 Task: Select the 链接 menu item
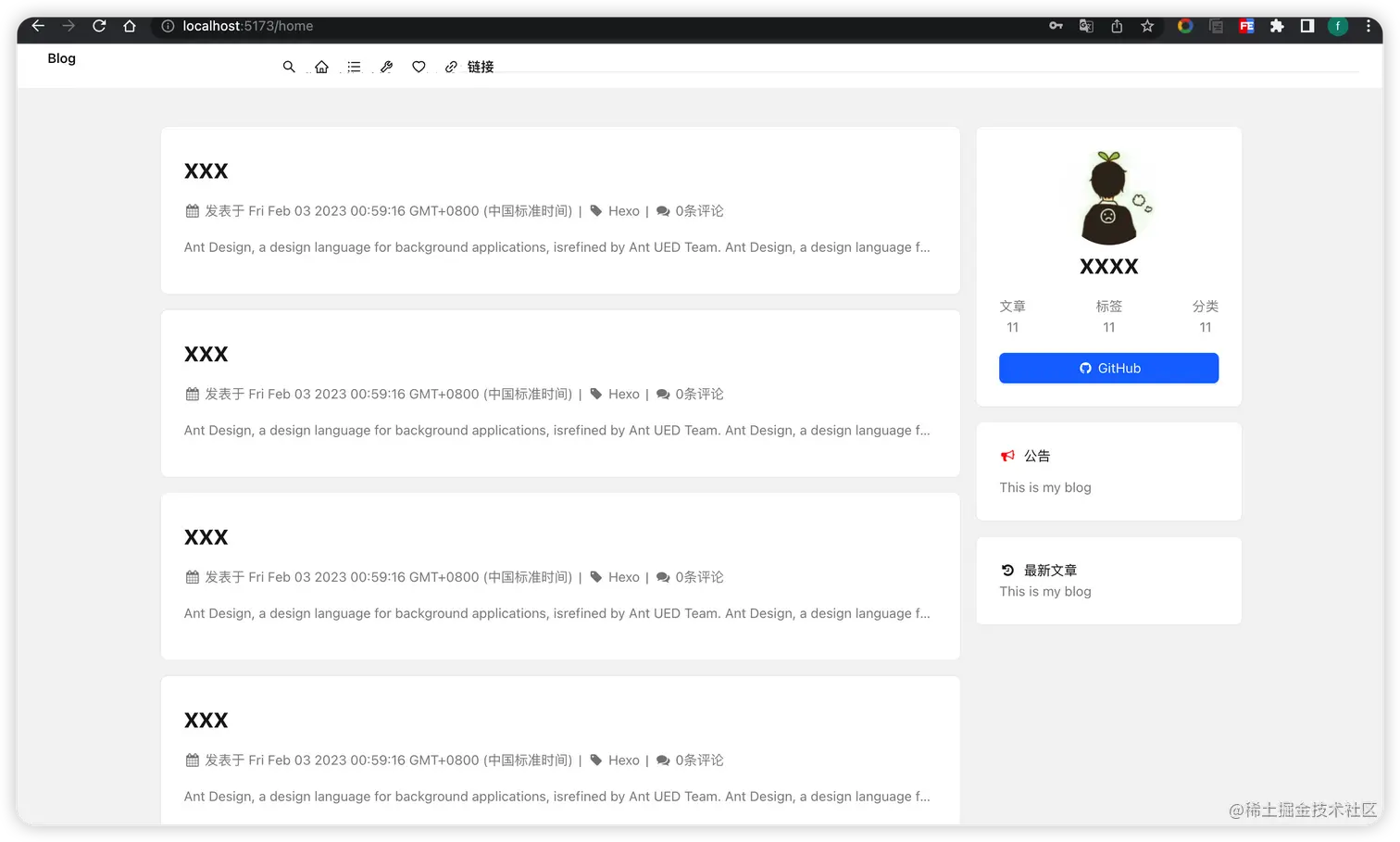(x=481, y=66)
